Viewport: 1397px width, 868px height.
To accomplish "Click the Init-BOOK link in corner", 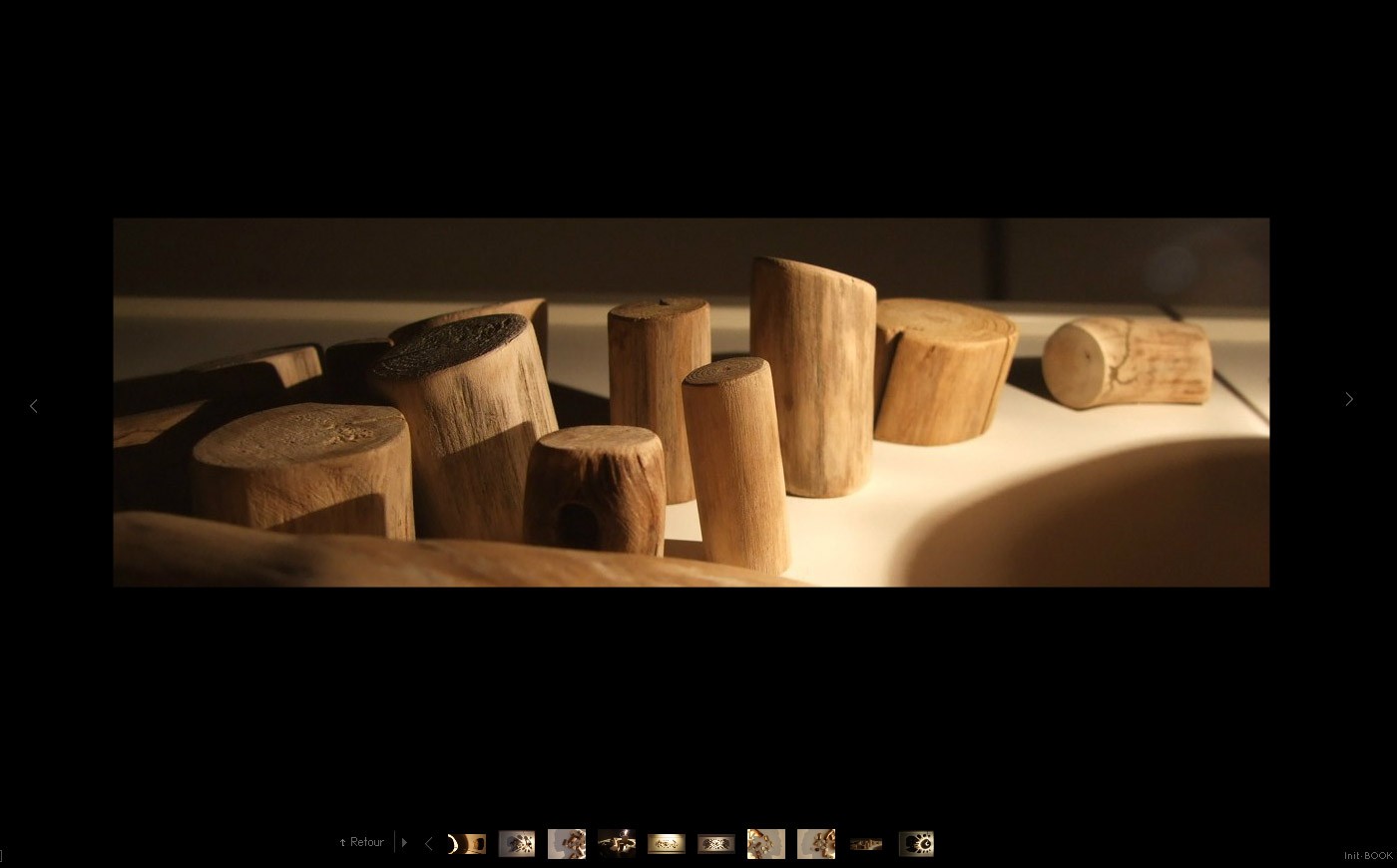I will 1367,856.
